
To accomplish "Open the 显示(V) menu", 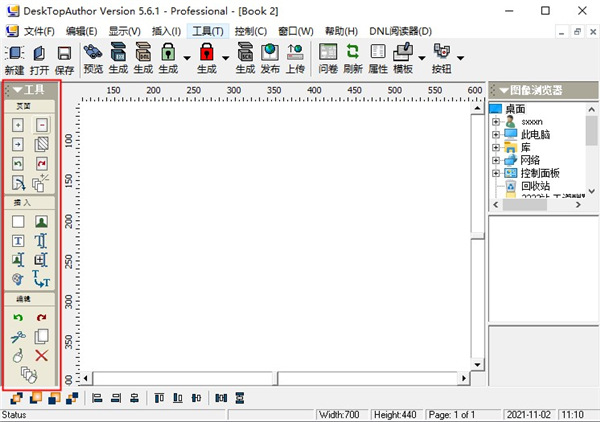I will [x=124, y=31].
